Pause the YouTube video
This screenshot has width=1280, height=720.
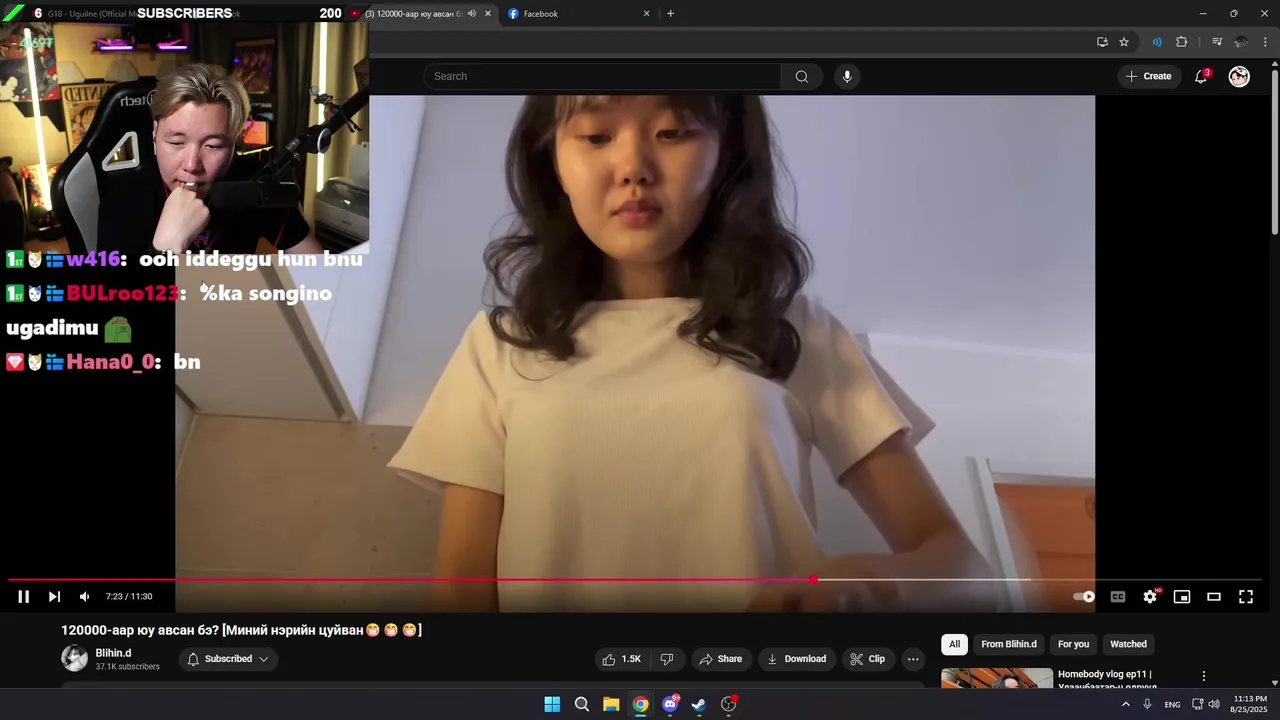24,597
